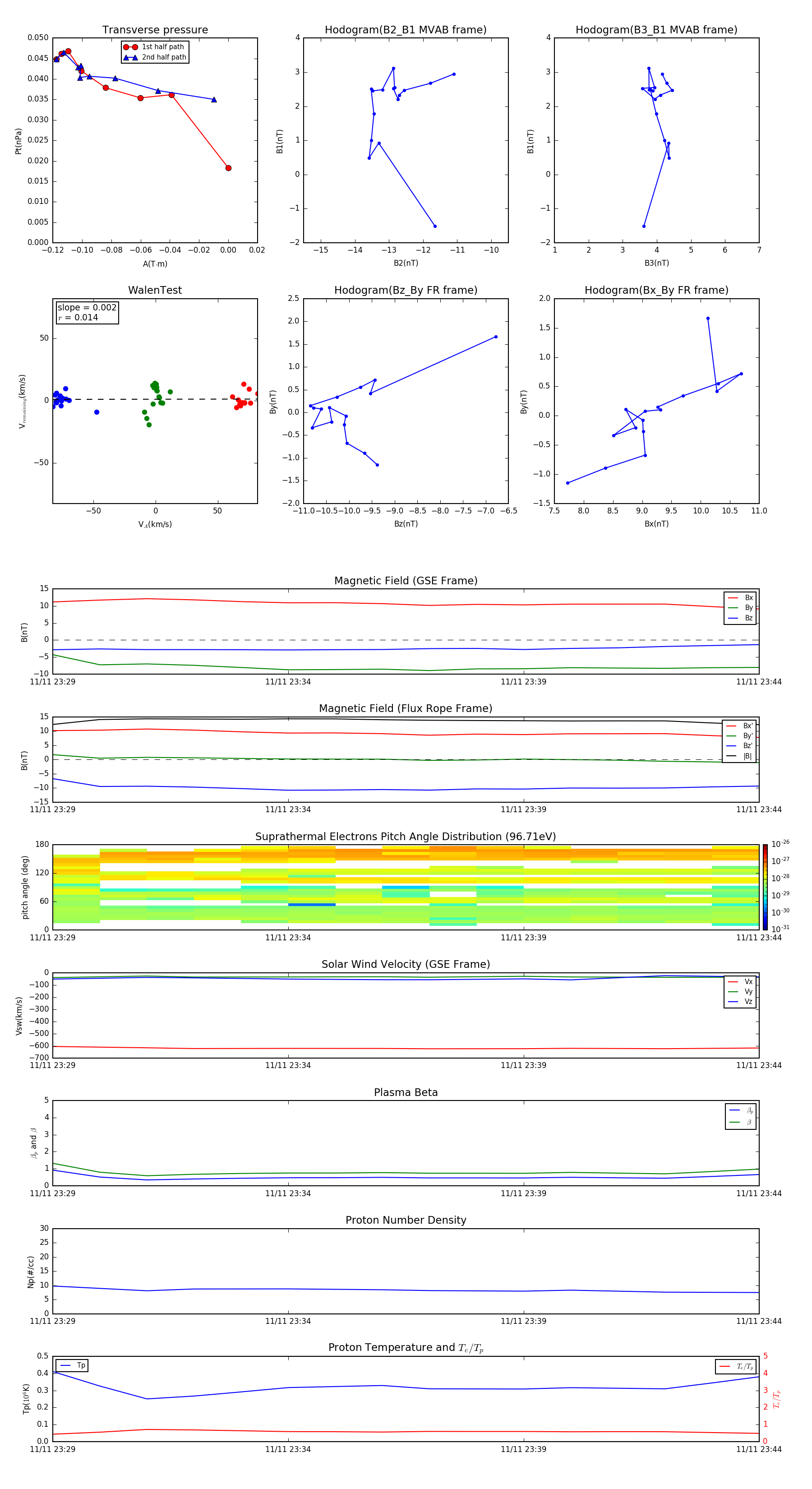Click the red 'Te/Tp' legend box
Image resolution: width=812 pixels, height=1489 pixels.
(x=735, y=1366)
